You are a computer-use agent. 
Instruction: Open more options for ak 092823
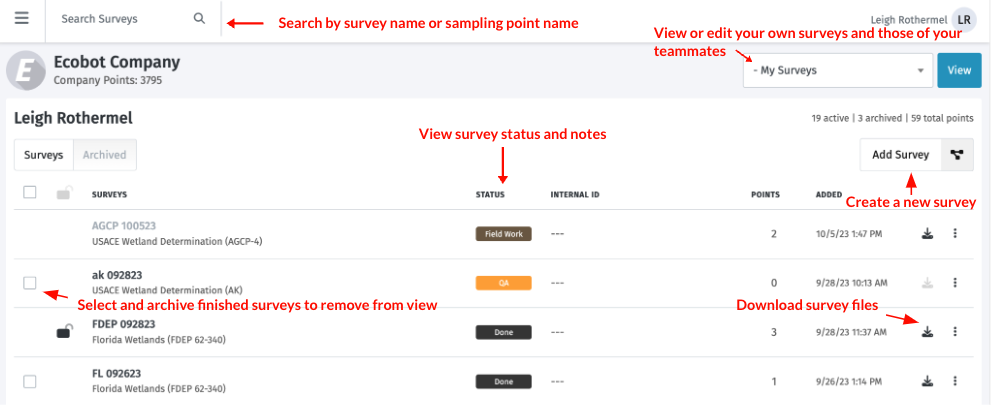pos(955,283)
